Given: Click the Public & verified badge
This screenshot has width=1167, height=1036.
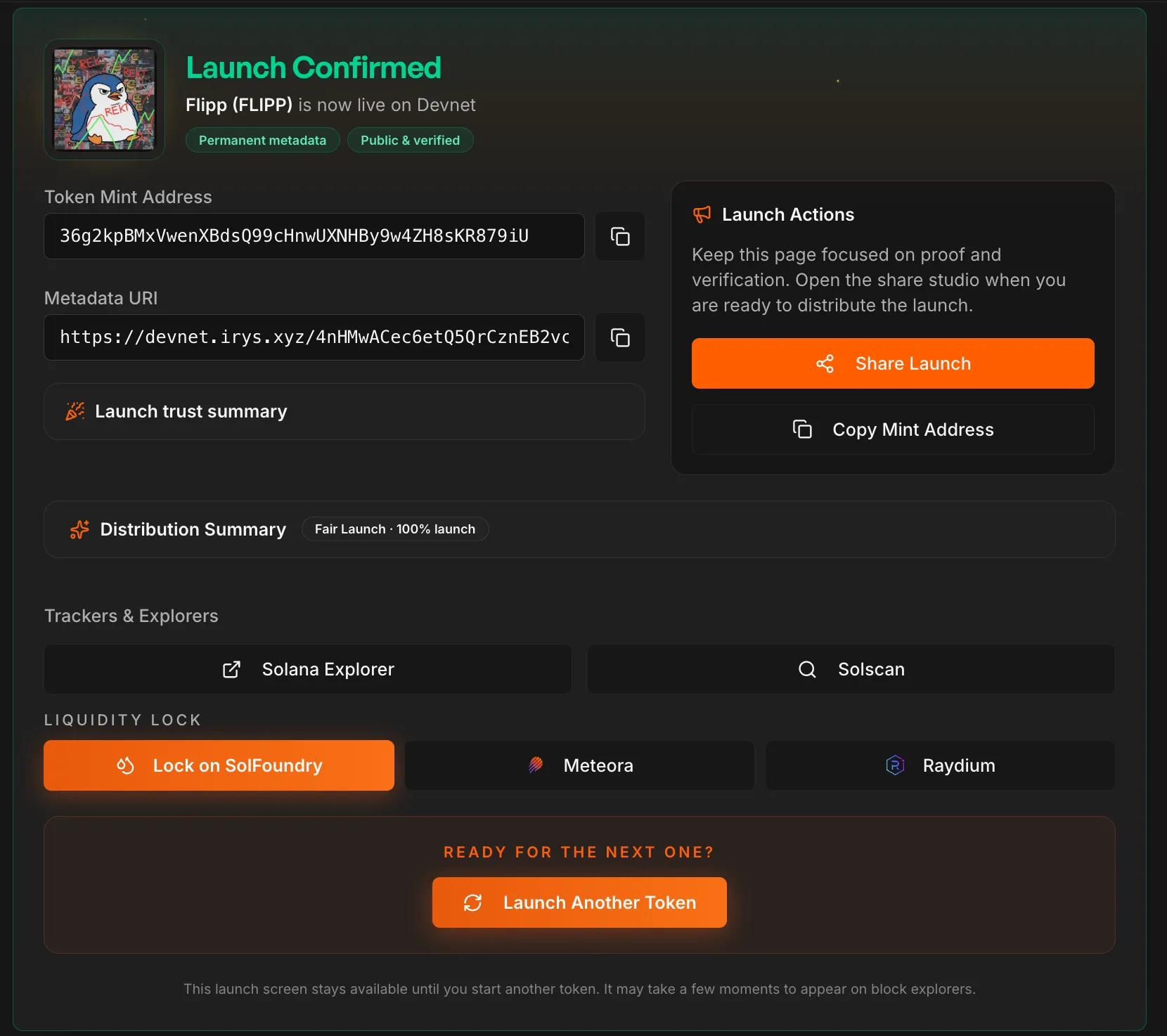Looking at the screenshot, I should coord(410,140).
